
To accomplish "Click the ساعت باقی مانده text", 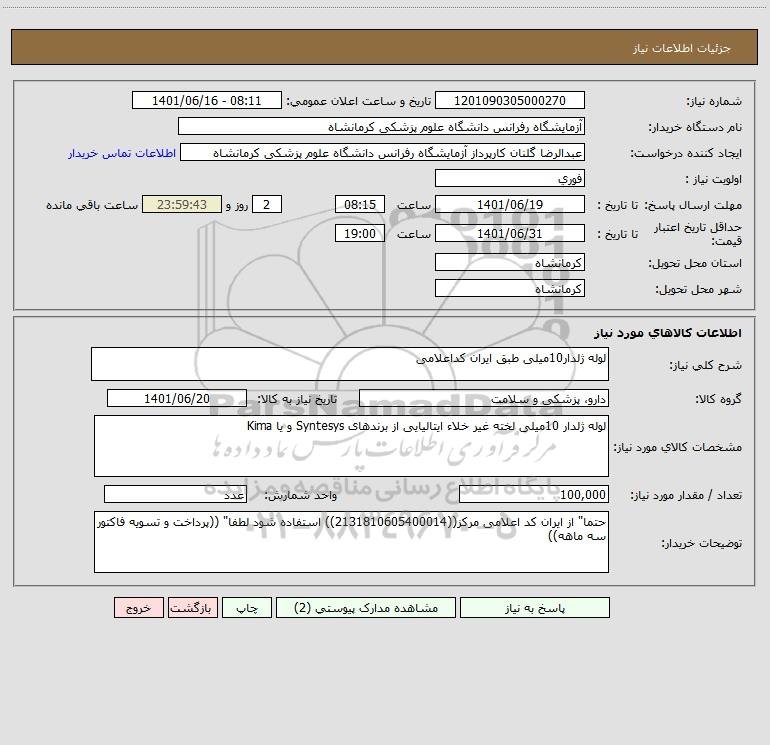I will point(92,205).
